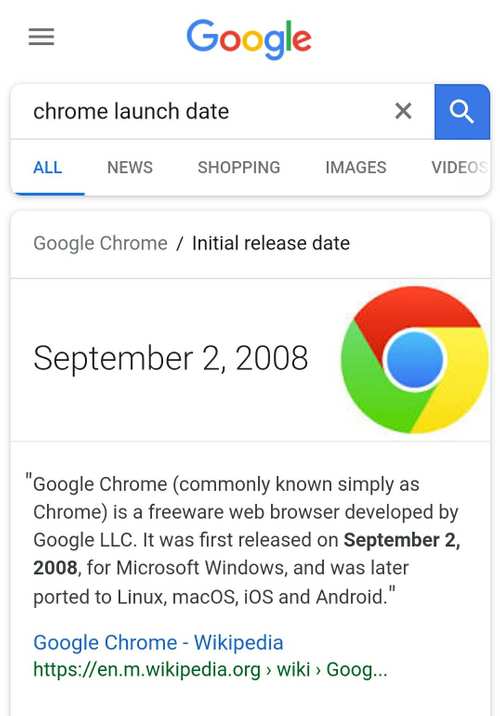Switch to the NEWS tab
Screen dimensions: 500x716
[130, 167]
